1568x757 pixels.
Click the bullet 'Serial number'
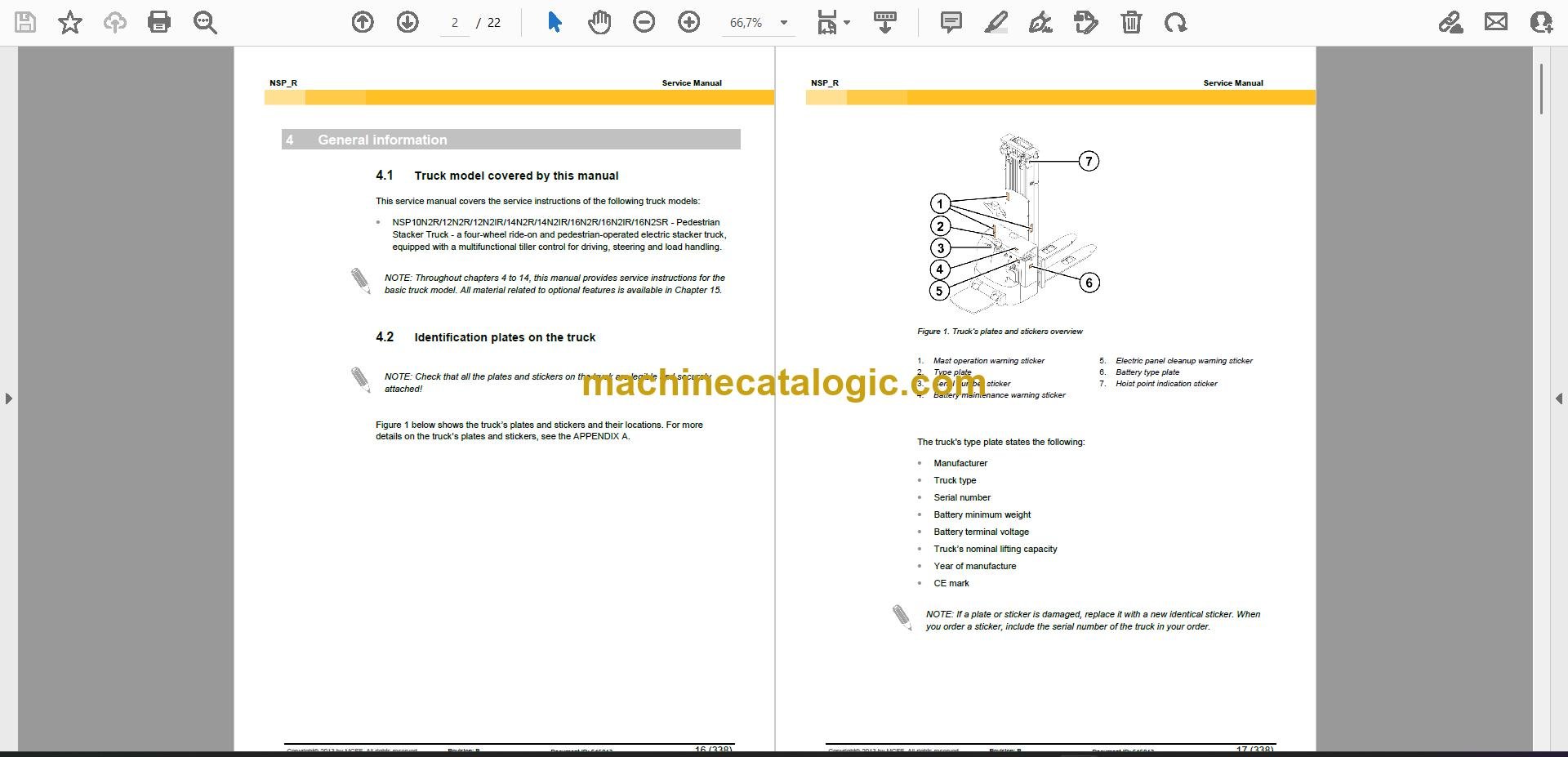(x=962, y=497)
